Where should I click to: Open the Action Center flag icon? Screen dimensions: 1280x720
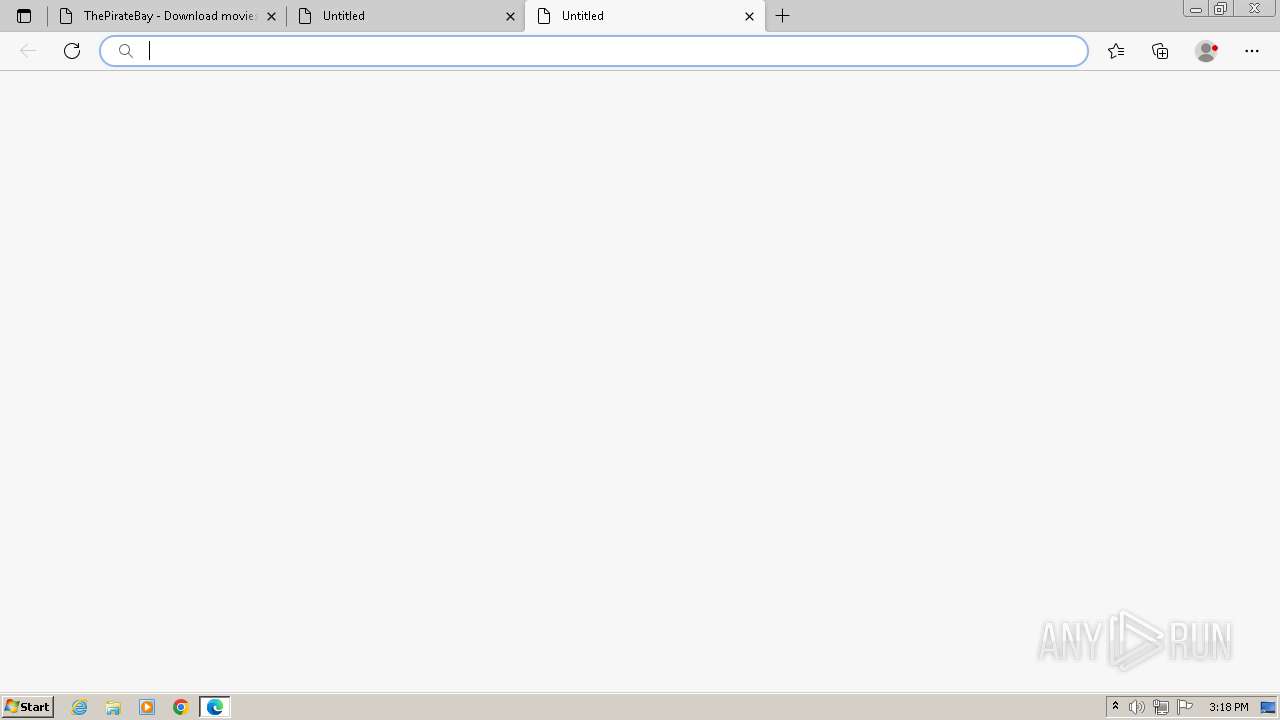click(x=1185, y=707)
